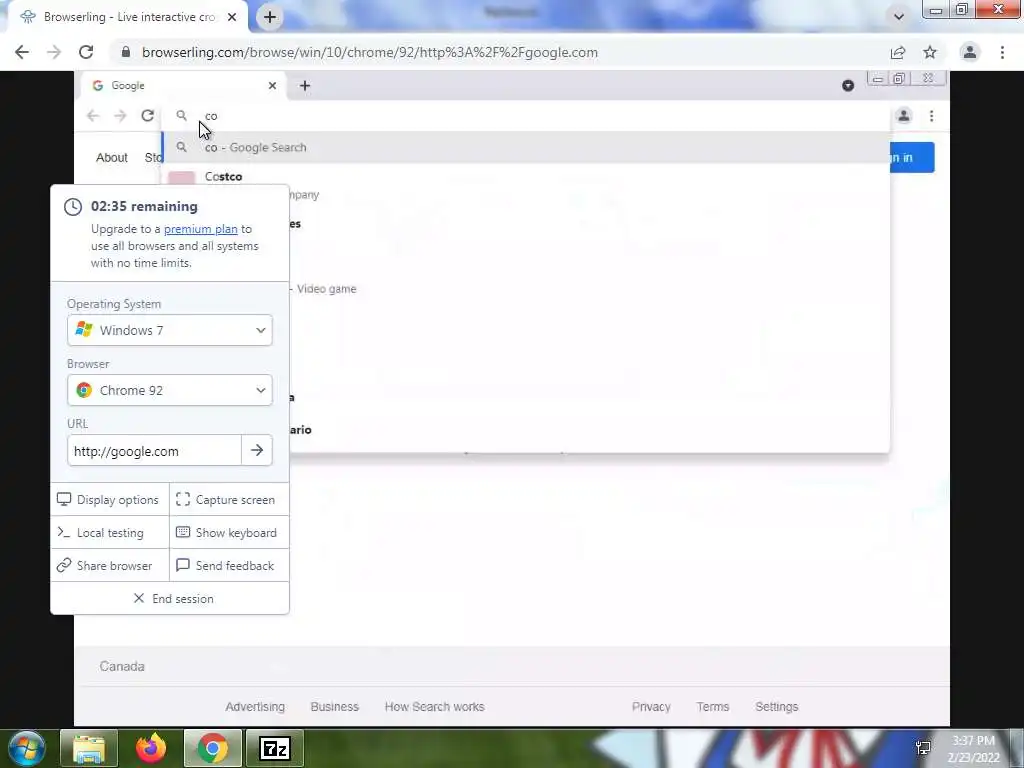1024x768 pixels.
Task: Open Terms footer link
Action: click(x=712, y=707)
